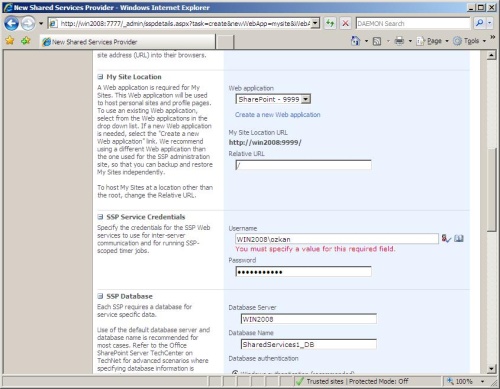Screen dimensions: 500x389
Task: Open the Page menu
Action: pyautogui.click(x=433, y=41)
